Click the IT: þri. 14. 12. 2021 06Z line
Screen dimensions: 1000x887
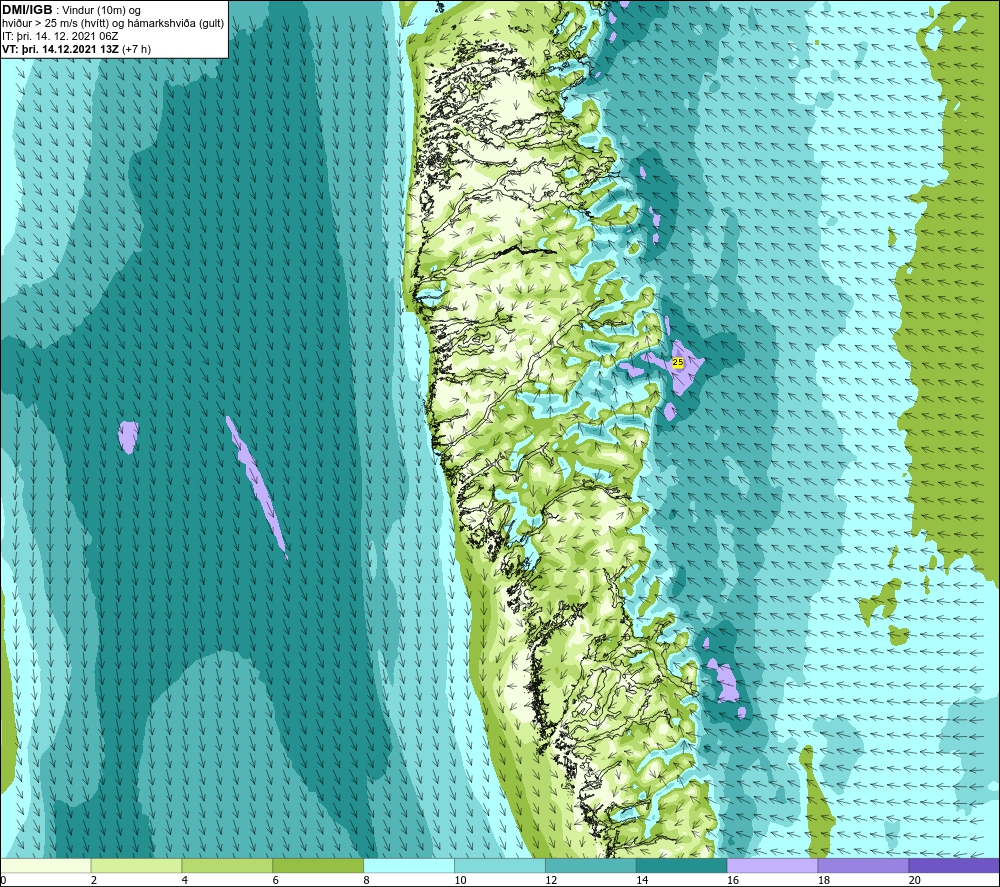(x=60, y=36)
